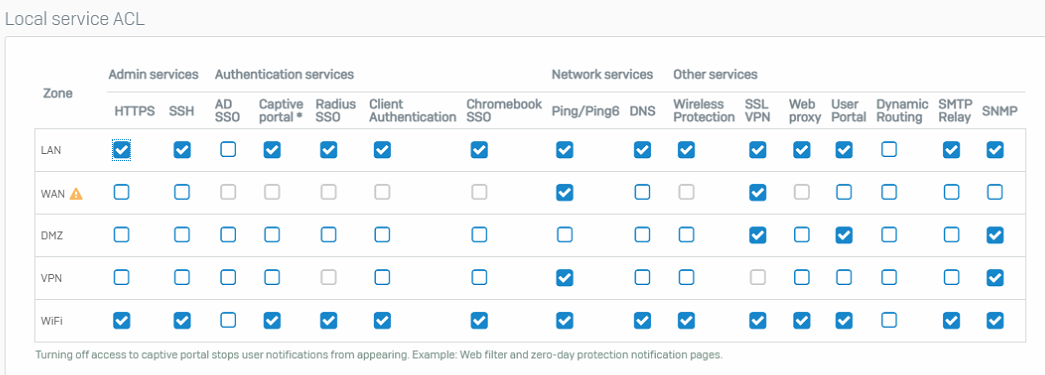This screenshot has width=1045, height=375.
Task: Uncheck Chromebook SSO for the LAN zone
Action: pyautogui.click(x=479, y=150)
